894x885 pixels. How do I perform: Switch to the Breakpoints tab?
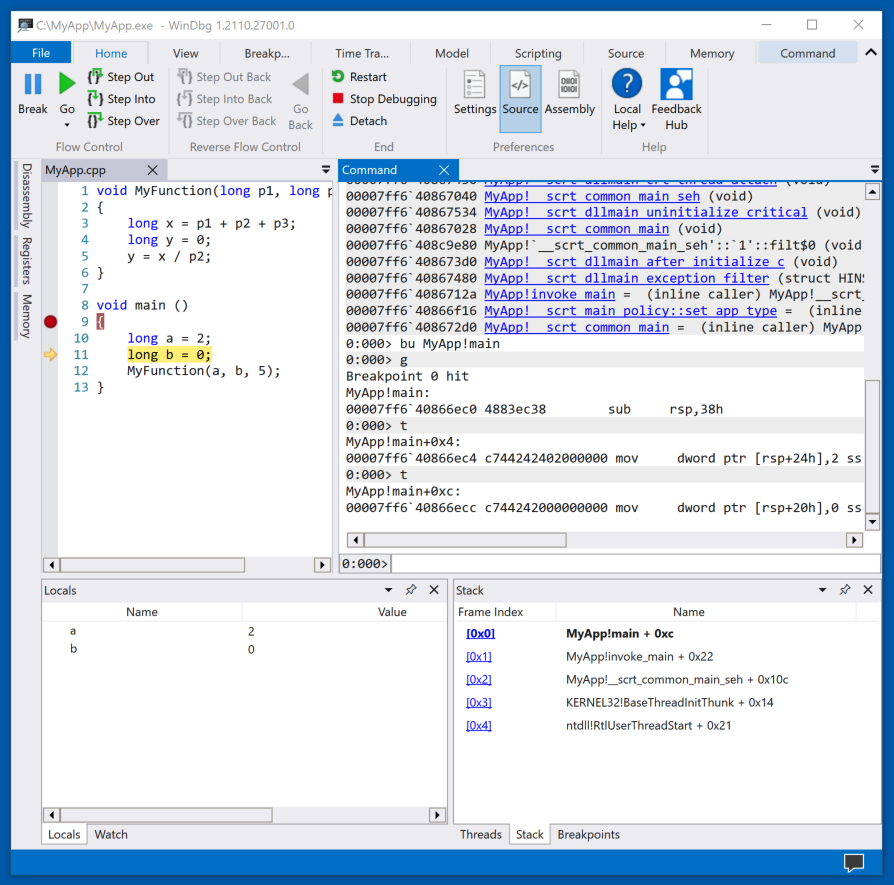pyautogui.click(x=588, y=834)
